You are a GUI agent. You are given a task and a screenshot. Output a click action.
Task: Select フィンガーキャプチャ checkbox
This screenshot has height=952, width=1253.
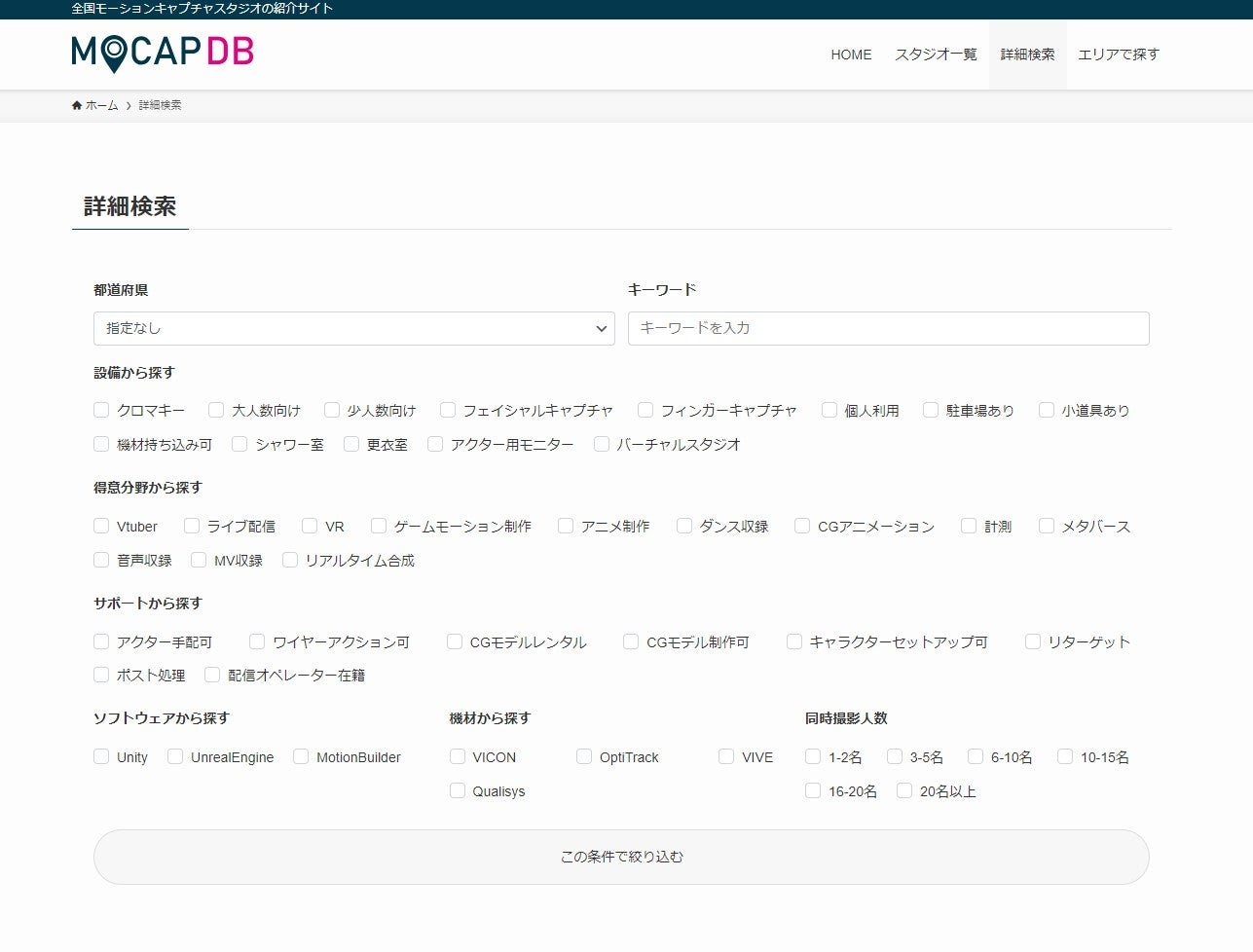tap(645, 410)
